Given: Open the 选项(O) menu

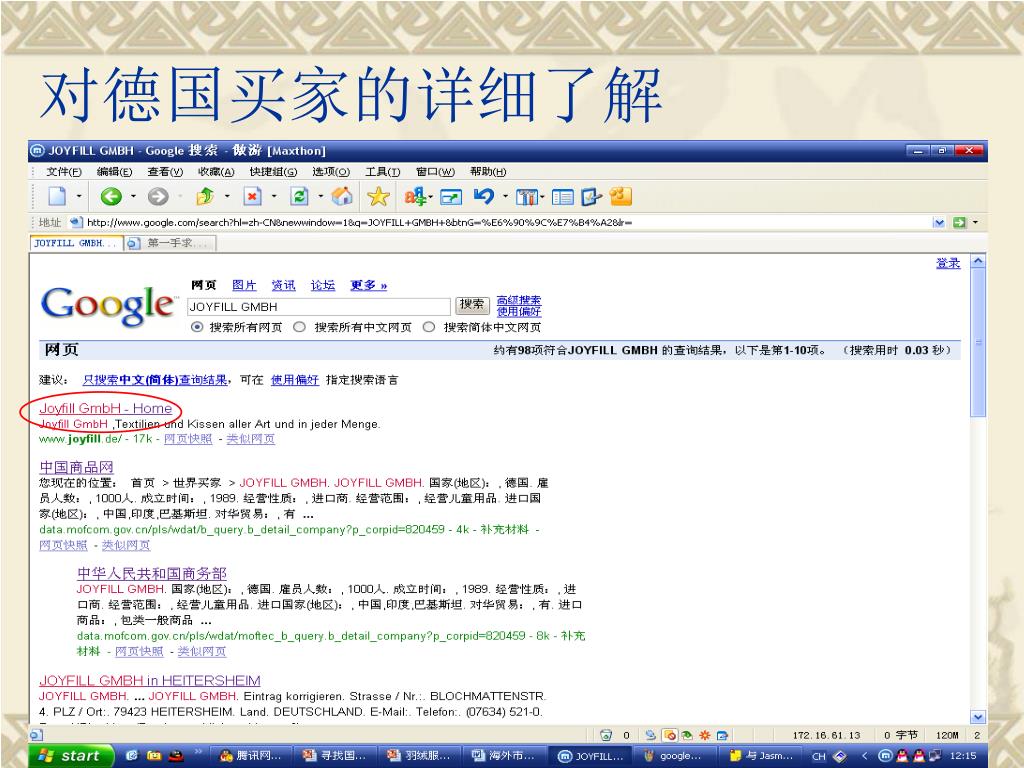Looking at the screenshot, I should tap(331, 172).
